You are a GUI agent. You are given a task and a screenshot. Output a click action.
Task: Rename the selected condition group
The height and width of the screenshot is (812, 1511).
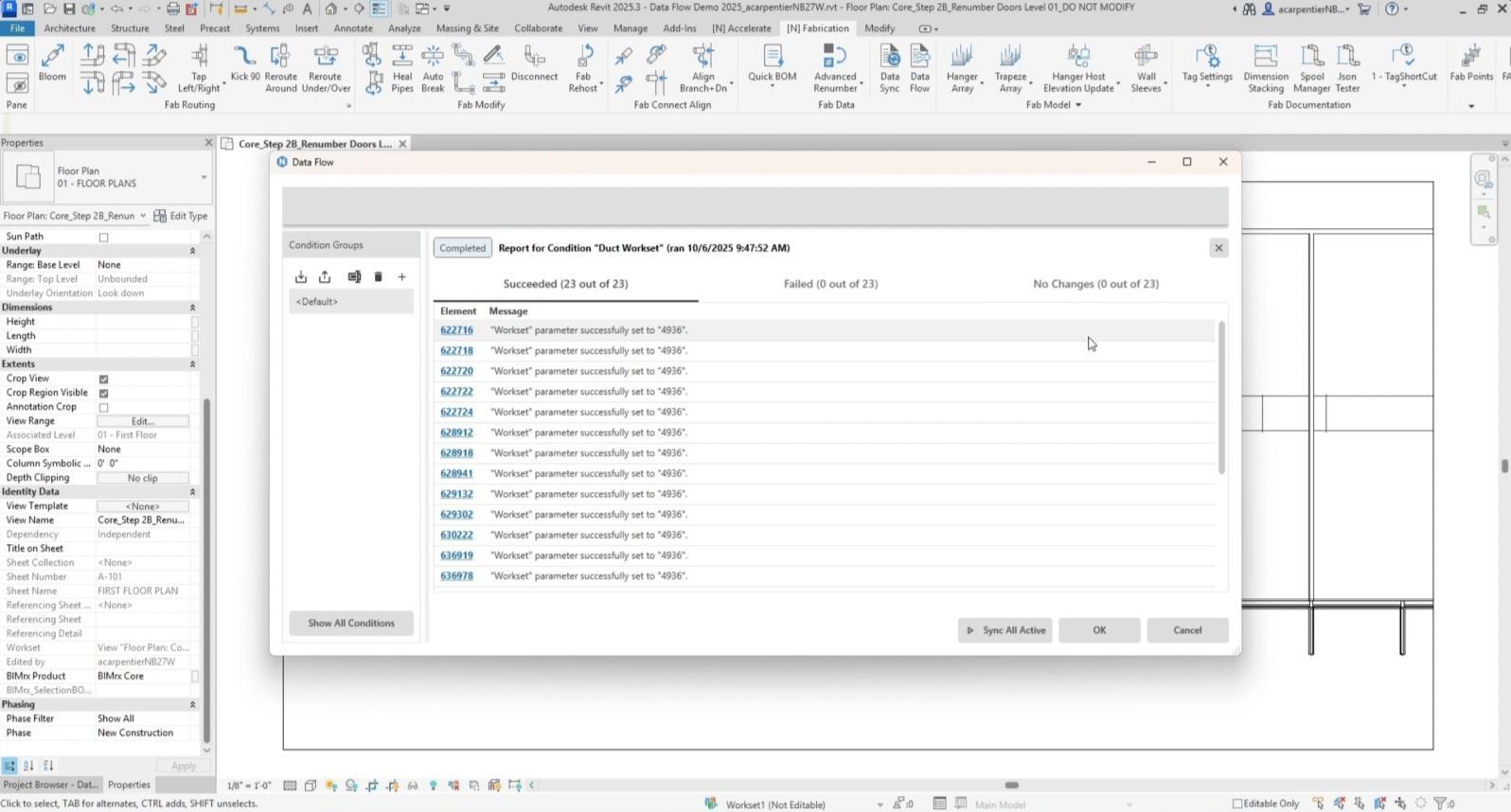354,277
